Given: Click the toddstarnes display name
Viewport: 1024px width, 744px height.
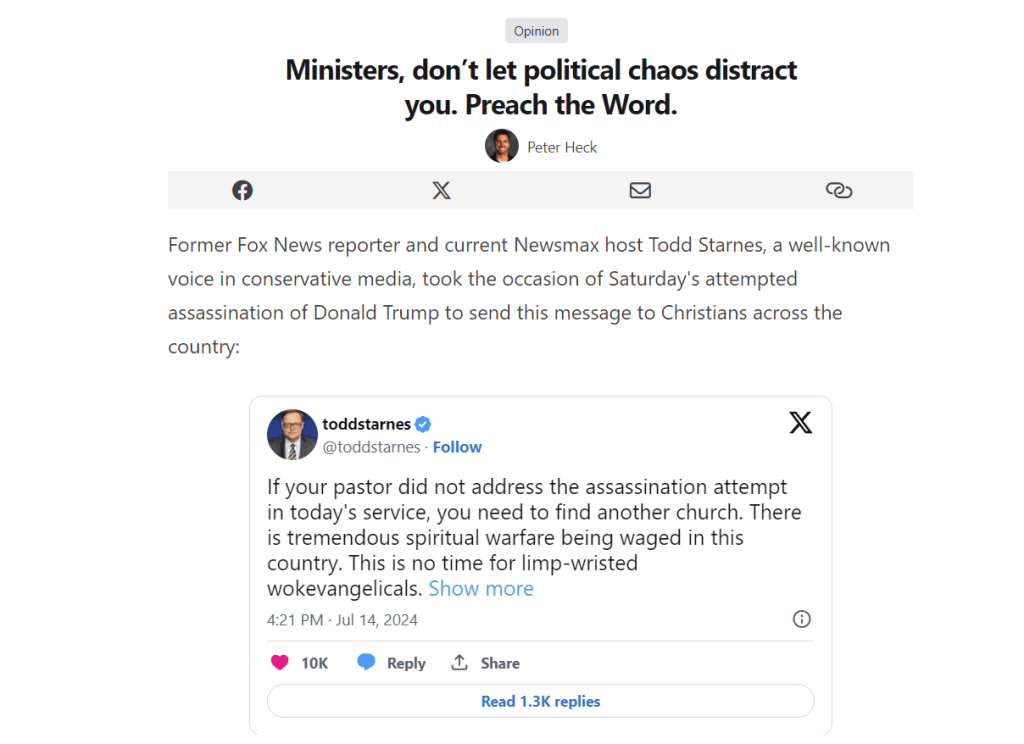Looking at the screenshot, I should (366, 424).
